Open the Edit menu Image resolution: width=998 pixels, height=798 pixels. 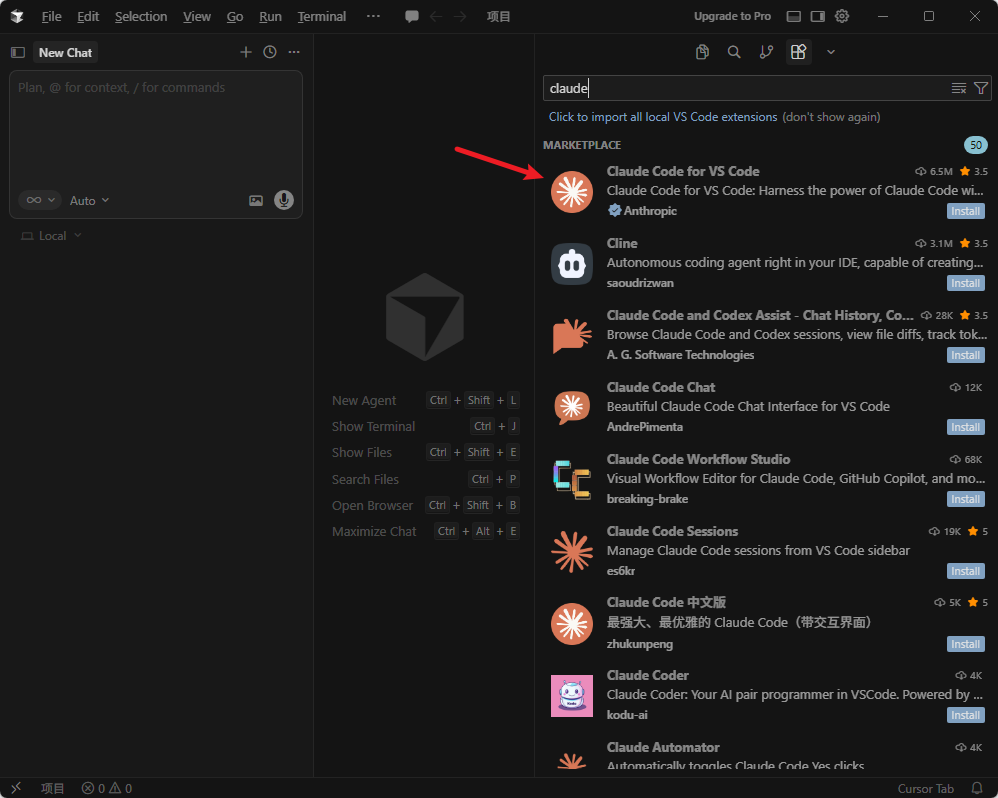pyautogui.click(x=88, y=17)
